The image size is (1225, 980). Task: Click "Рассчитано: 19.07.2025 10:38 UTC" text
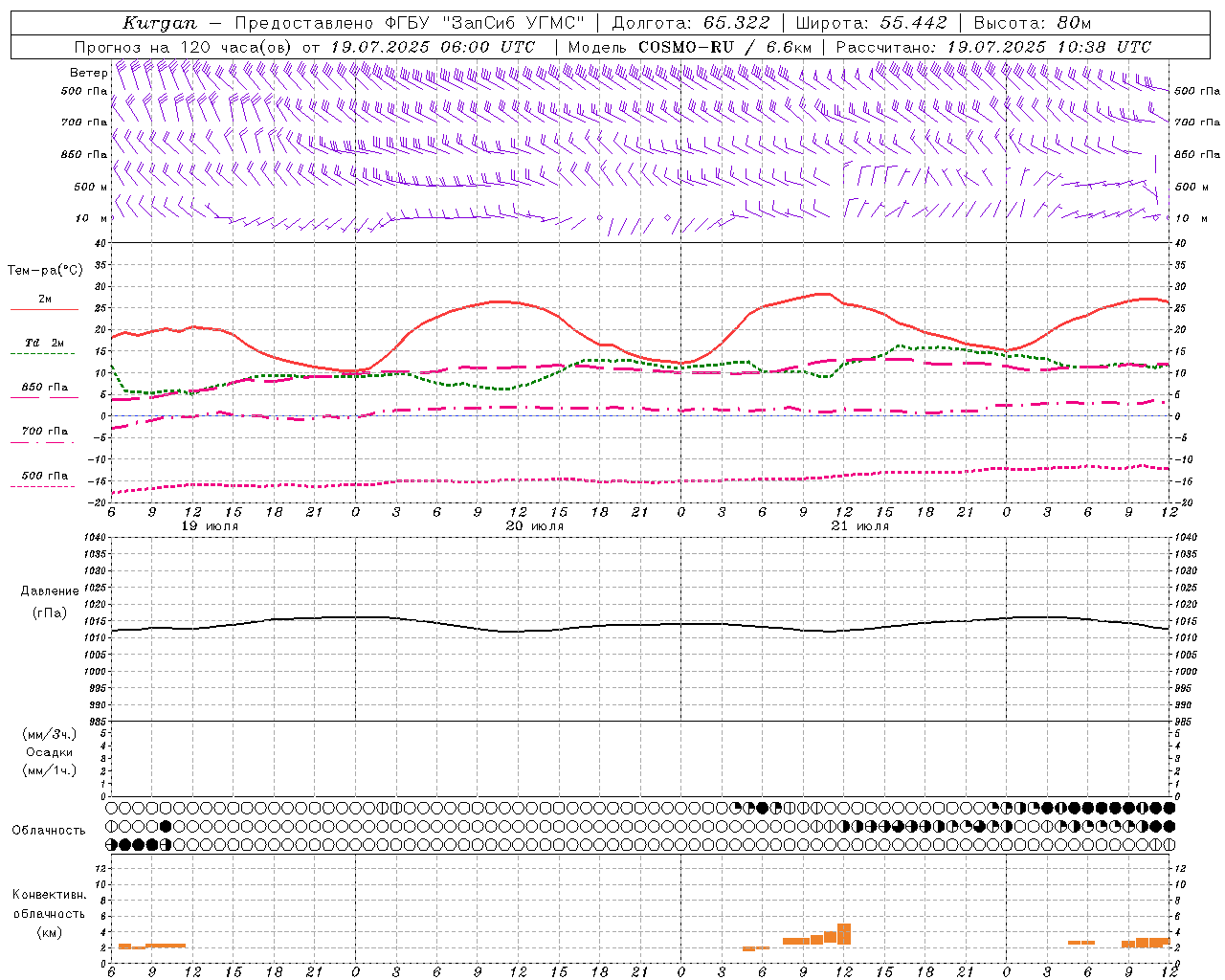[993, 47]
